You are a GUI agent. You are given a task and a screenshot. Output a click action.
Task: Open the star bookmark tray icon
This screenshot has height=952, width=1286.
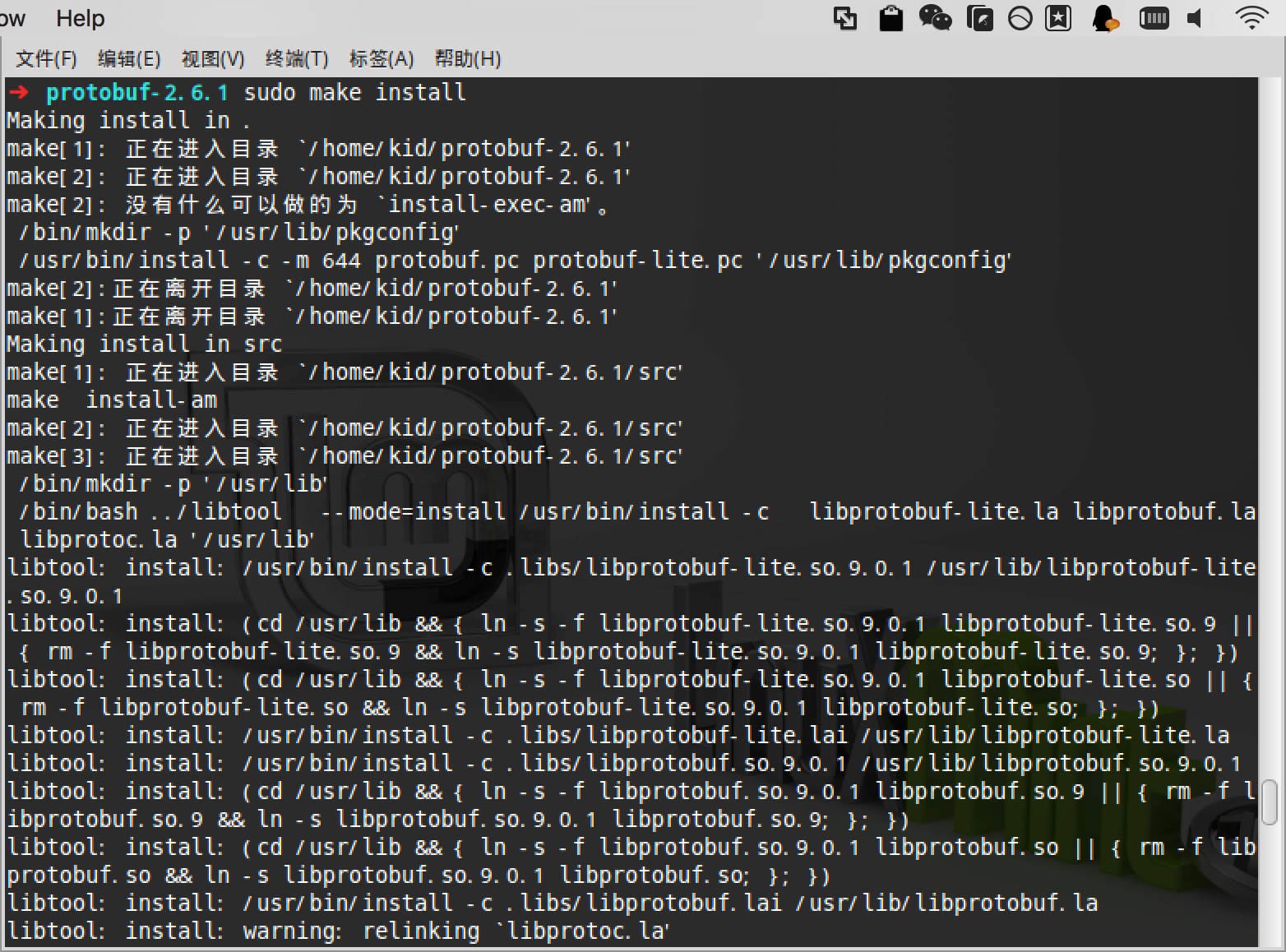(x=1058, y=18)
